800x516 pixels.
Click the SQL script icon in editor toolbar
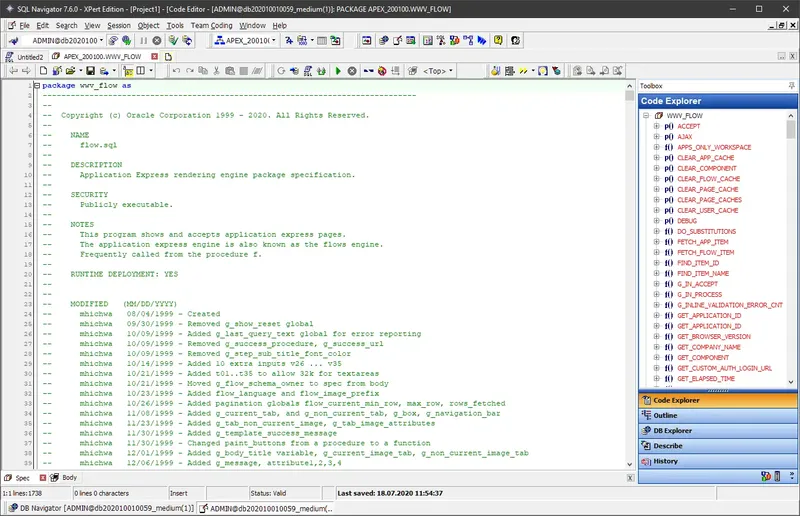[x=308, y=71]
